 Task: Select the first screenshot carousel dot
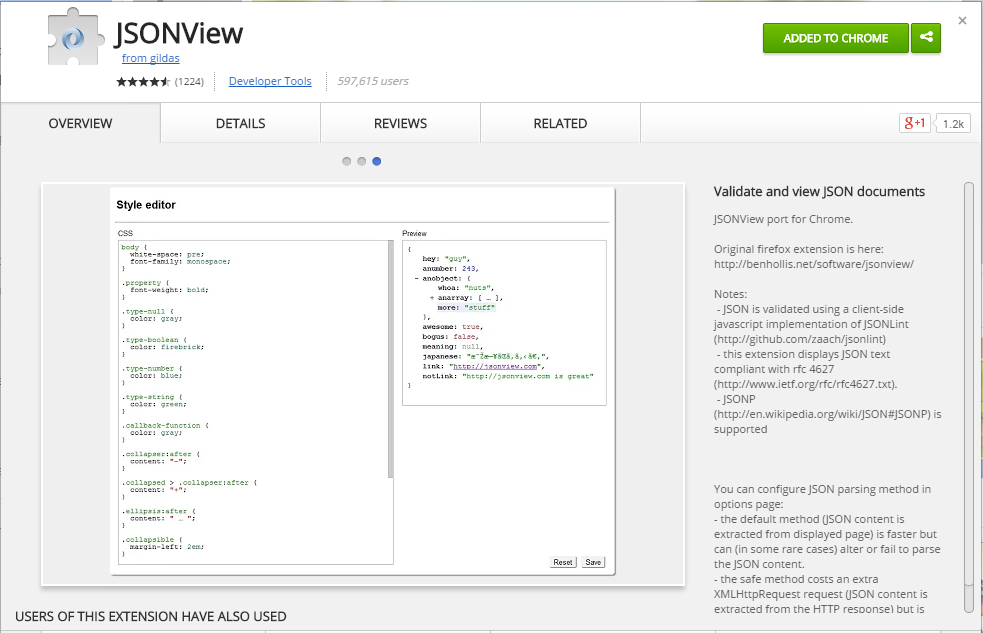point(347,162)
